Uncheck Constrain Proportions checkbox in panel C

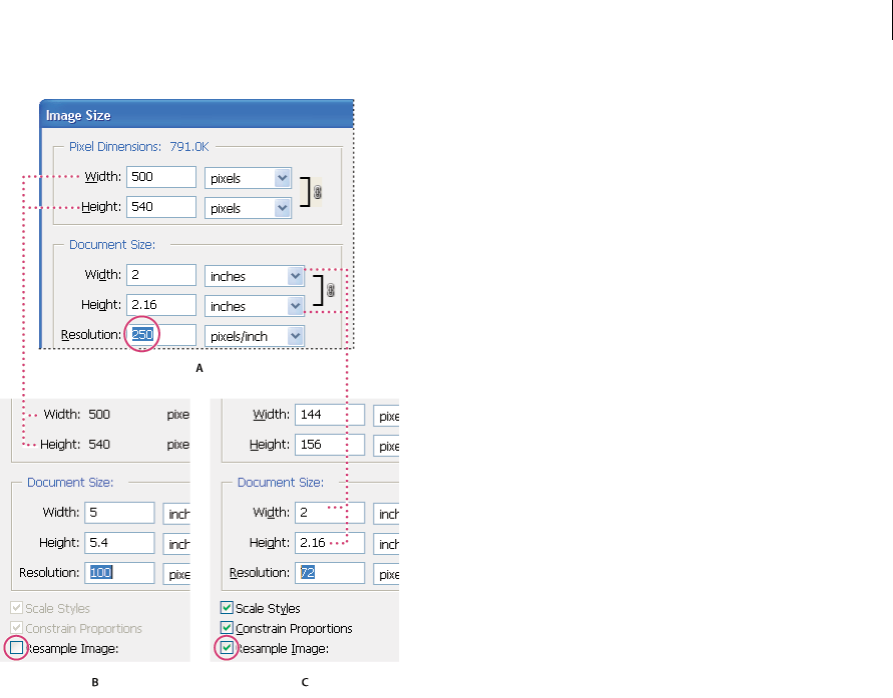point(227,628)
